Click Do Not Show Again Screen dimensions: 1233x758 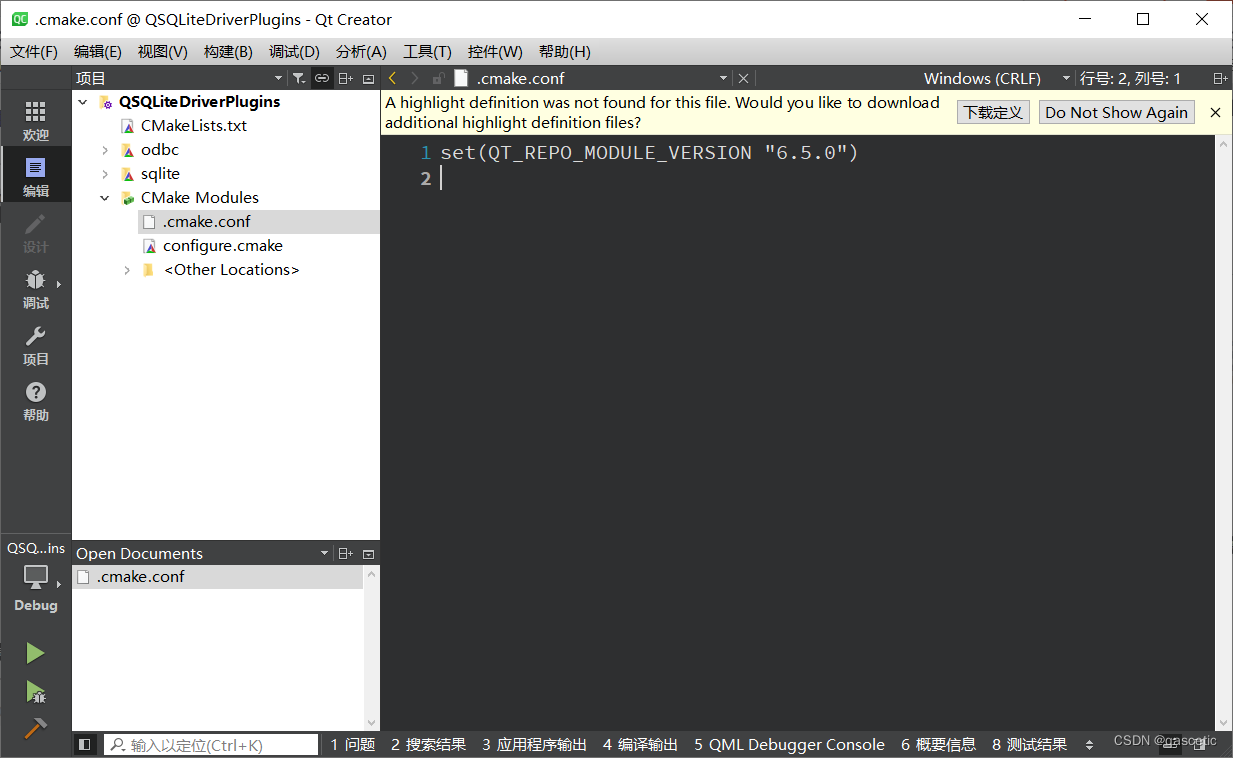(x=1116, y=112)
